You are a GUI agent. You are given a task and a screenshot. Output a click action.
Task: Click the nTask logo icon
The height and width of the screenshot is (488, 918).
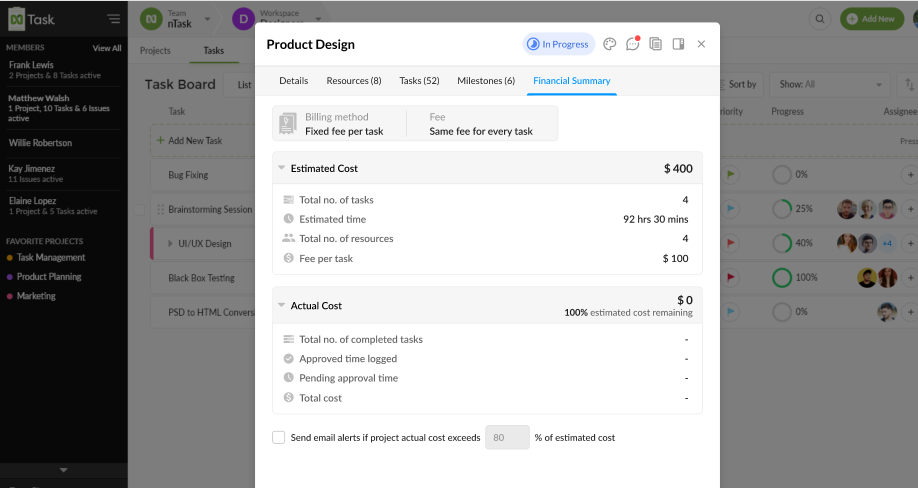click(x=16, y=18)
